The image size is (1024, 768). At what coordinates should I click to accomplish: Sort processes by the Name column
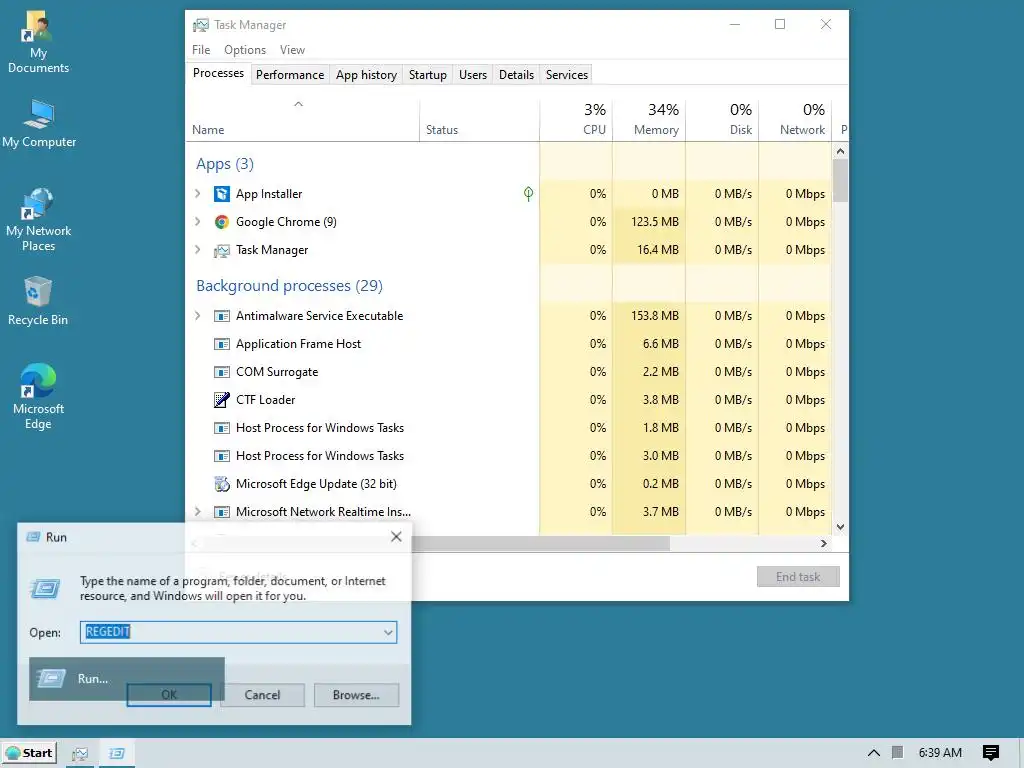click(x=302, y=120)
